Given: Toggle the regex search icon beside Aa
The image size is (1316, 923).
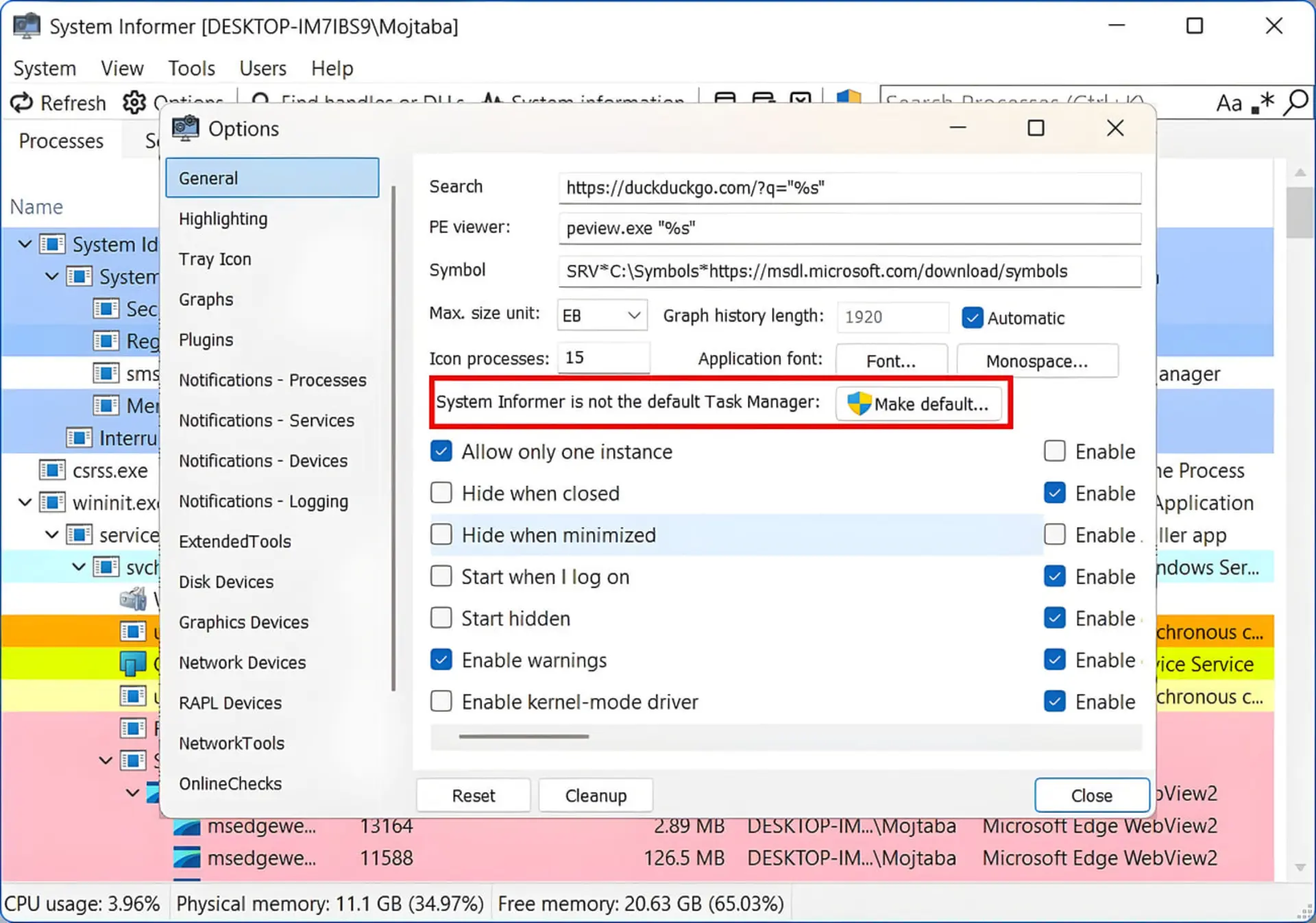Looking at the screenshot, I should tap(1263, 103).
